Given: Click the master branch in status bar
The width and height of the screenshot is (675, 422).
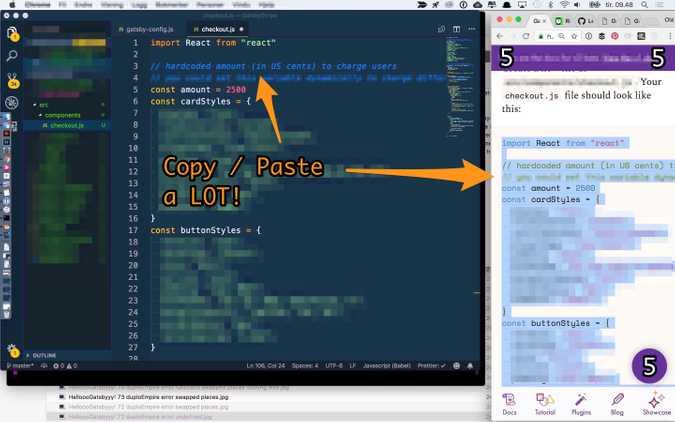Looking at the screenshot, I should [x=19, y=366].
